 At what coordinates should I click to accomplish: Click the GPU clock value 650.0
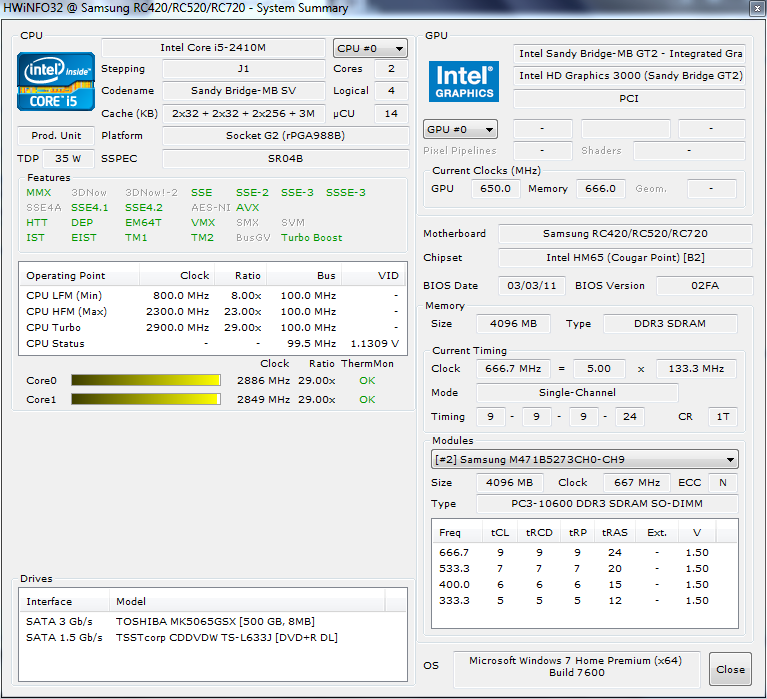coord(495,189)
